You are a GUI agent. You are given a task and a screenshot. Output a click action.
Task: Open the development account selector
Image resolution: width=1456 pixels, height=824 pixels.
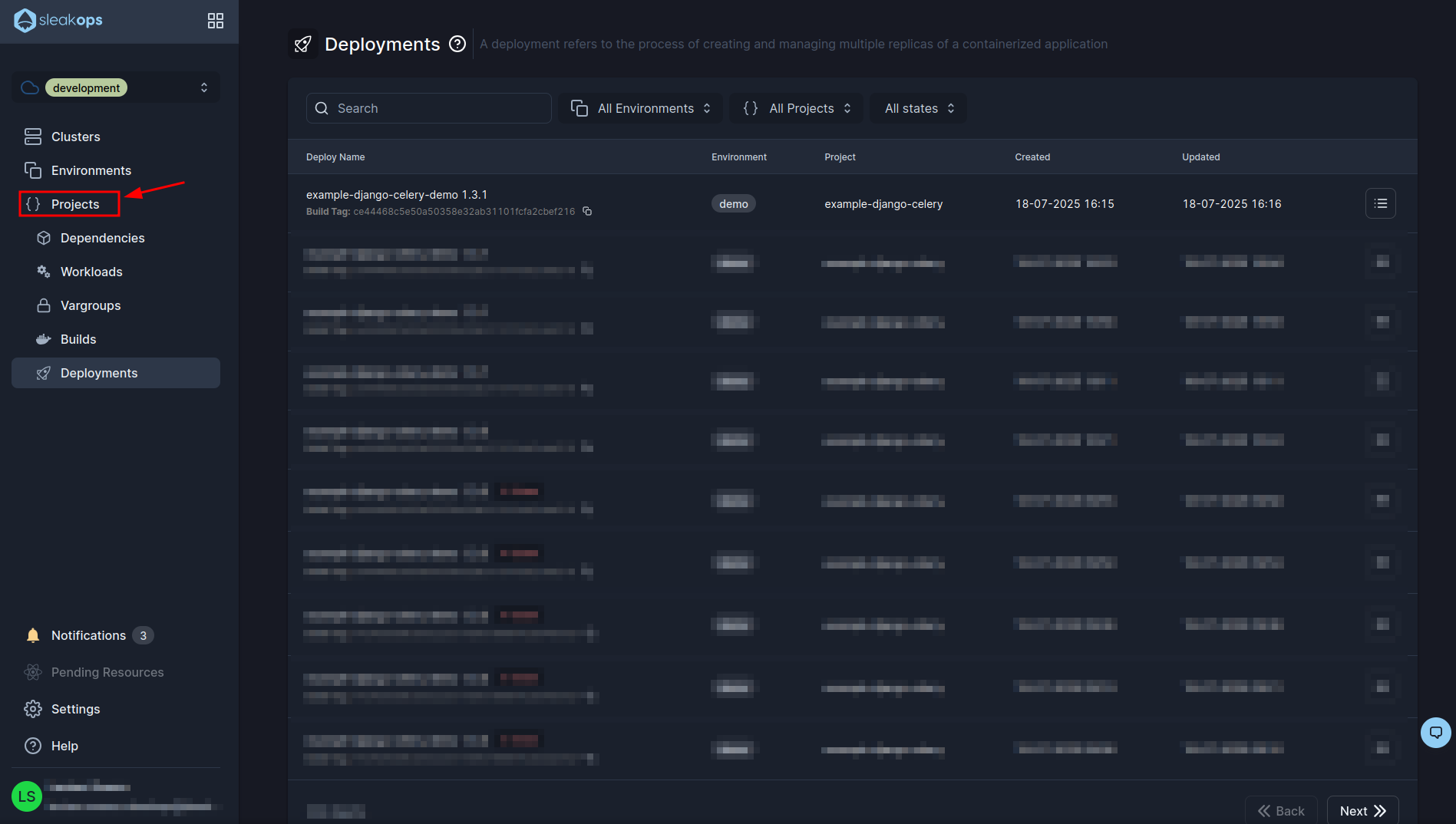116,87
